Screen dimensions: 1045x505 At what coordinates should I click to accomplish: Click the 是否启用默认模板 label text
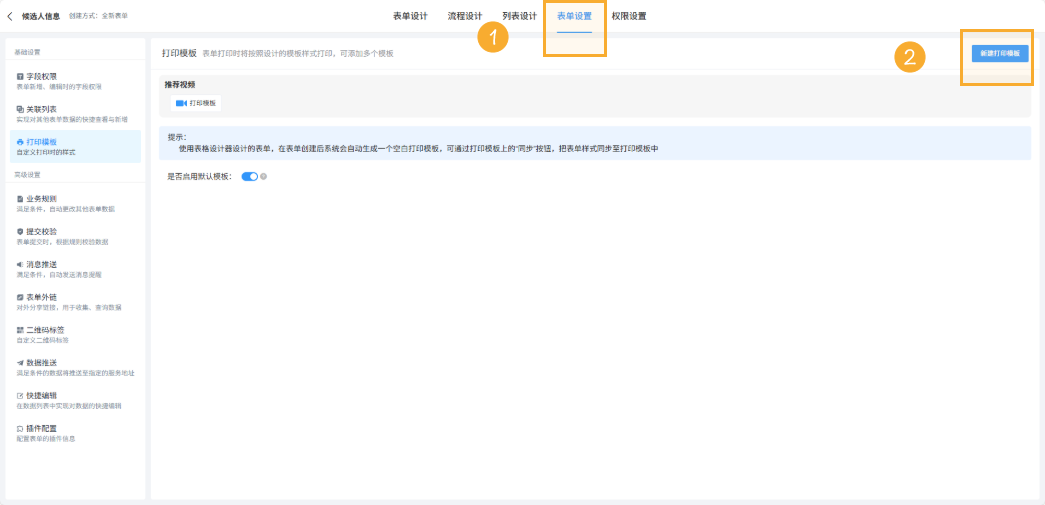pyautogui.click(x=200, y=177)
